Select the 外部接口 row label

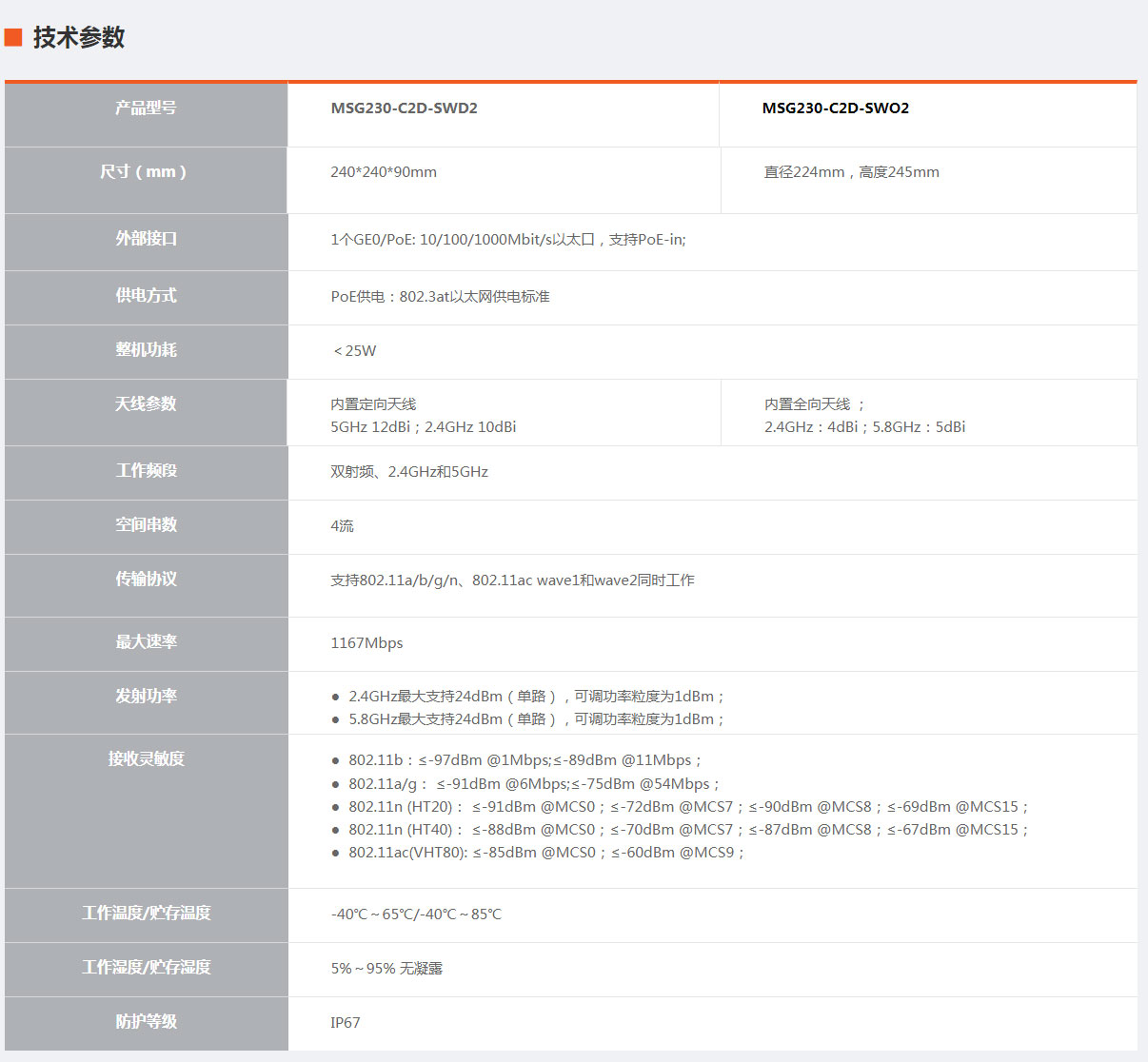coord(146,239)
